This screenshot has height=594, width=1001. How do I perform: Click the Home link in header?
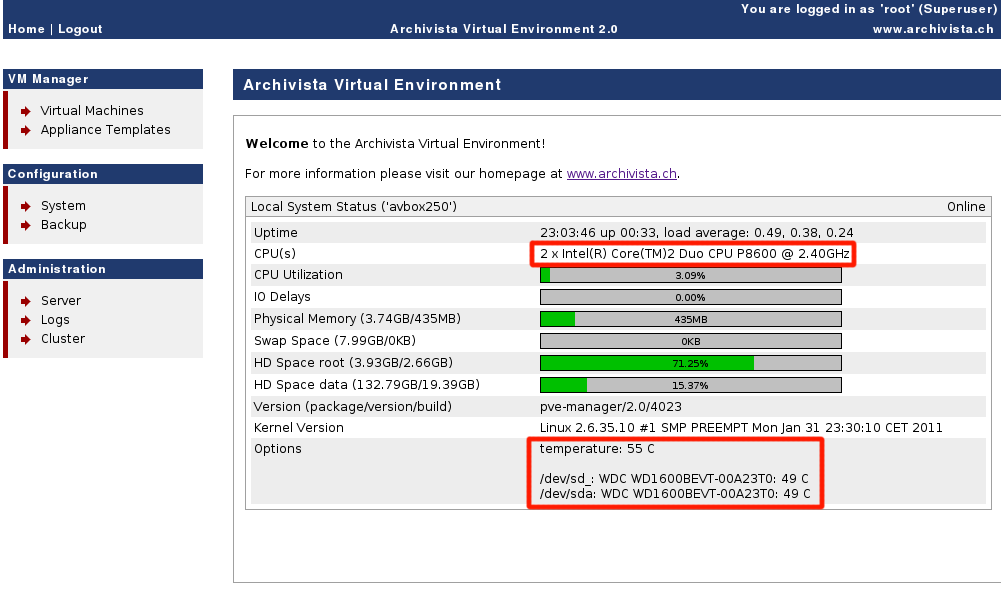[26, 29]
